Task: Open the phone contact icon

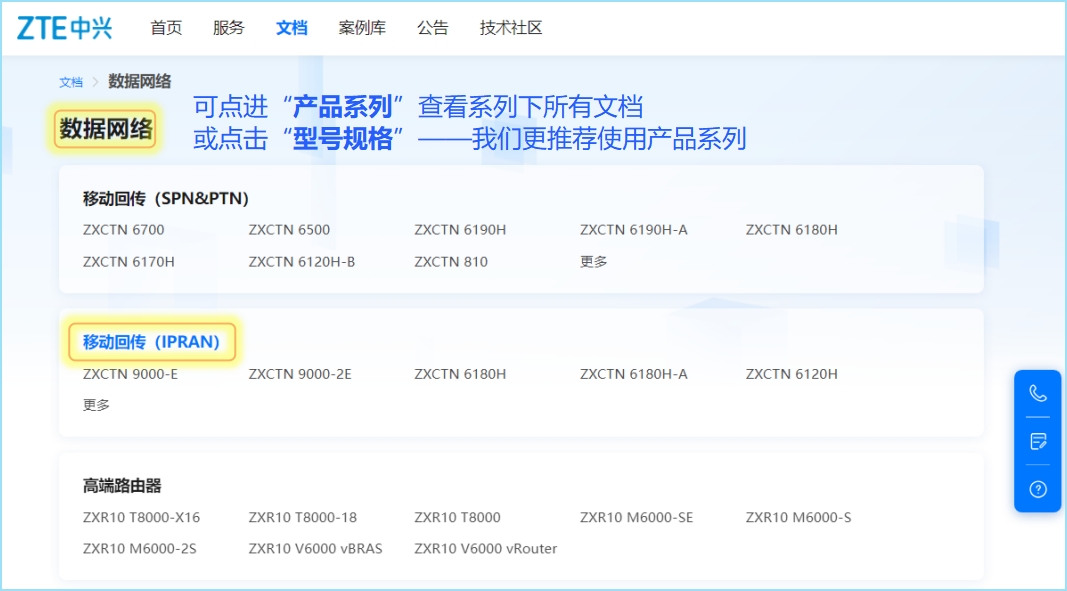Action: pos(1037,393)
